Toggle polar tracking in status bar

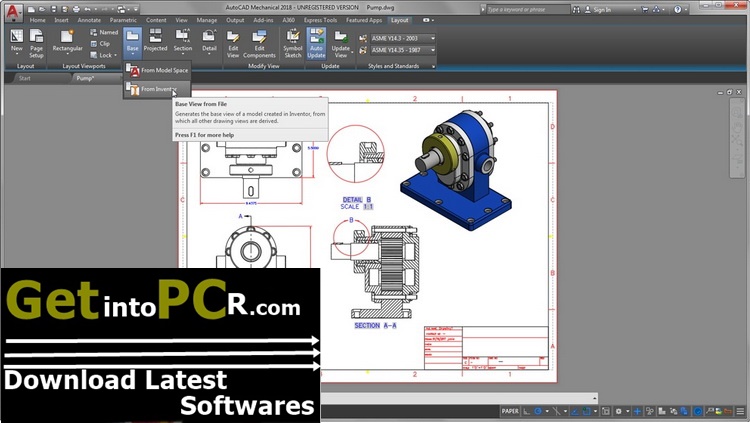[538, 411]
